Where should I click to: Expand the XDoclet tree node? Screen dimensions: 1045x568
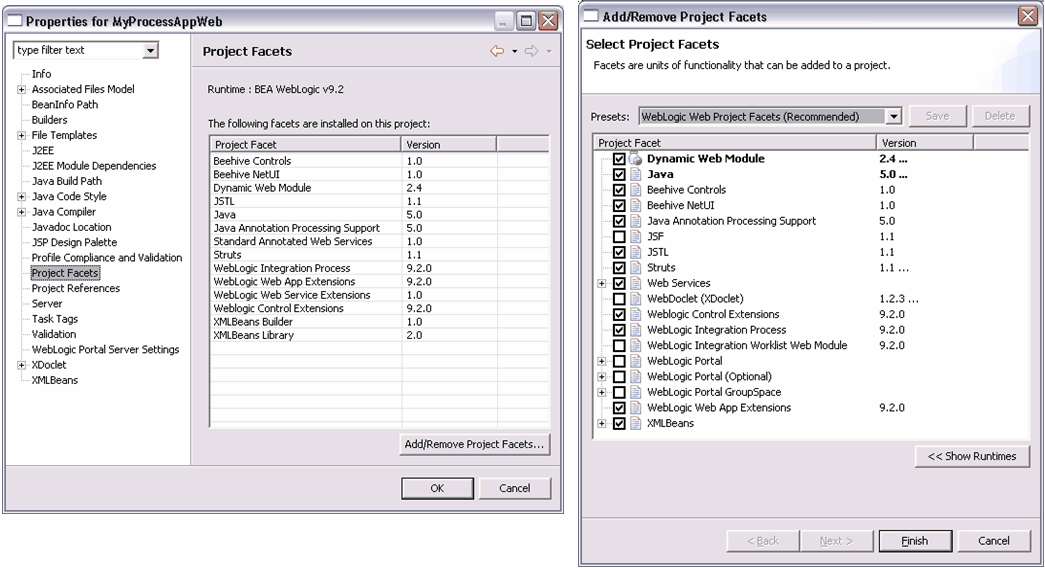[x=21, y=365]
